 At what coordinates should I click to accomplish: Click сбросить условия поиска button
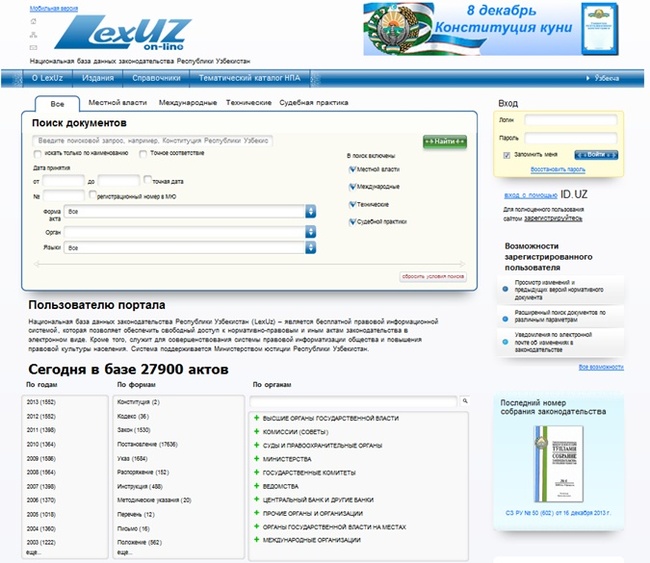(x=433, y=276)
